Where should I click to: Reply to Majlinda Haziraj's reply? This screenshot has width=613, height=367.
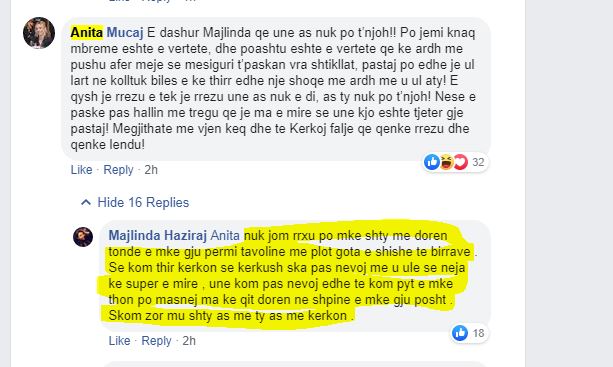click(156, 340)
